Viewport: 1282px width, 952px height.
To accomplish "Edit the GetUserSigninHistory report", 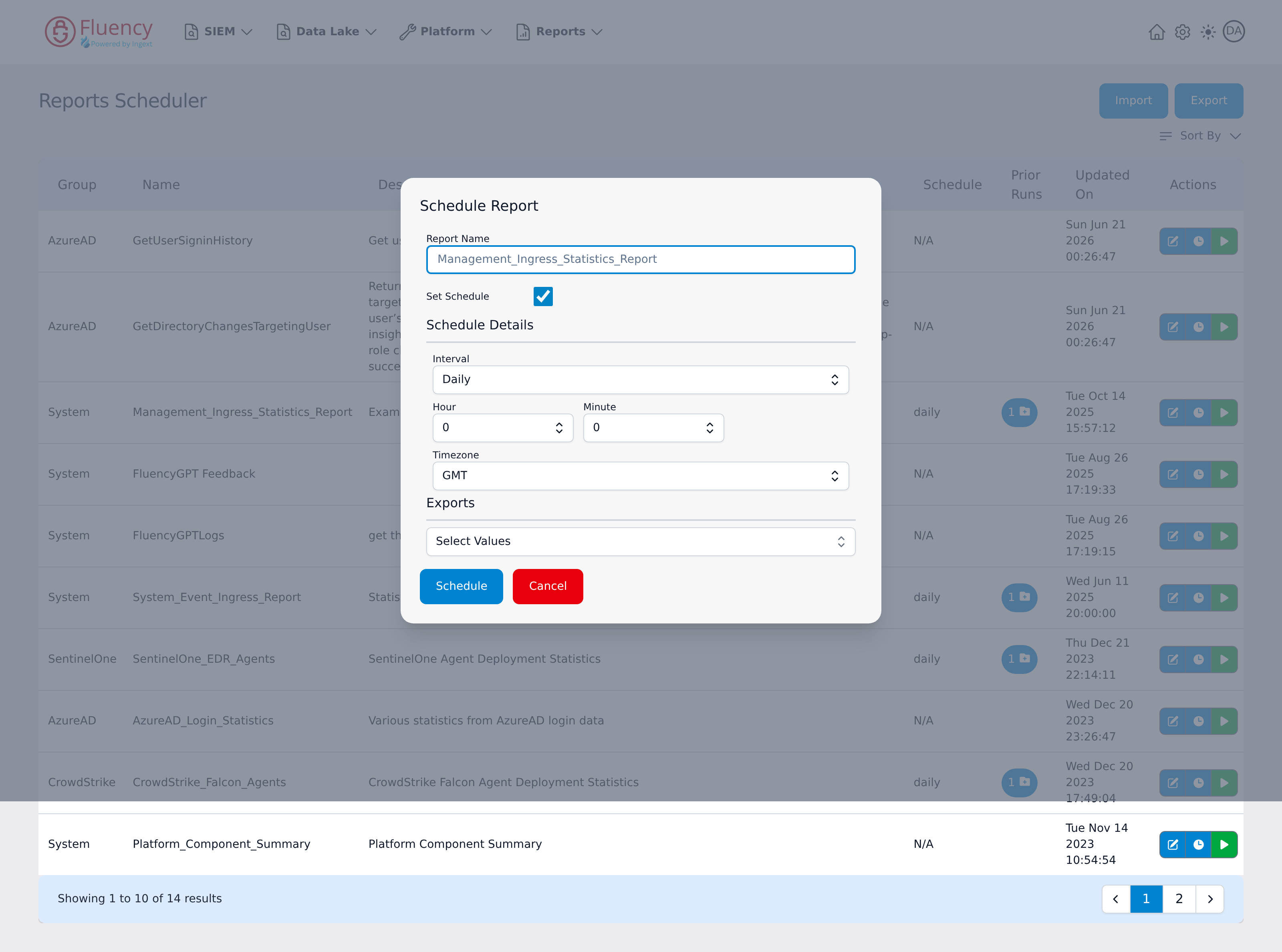I will [x=1173, y=241].
